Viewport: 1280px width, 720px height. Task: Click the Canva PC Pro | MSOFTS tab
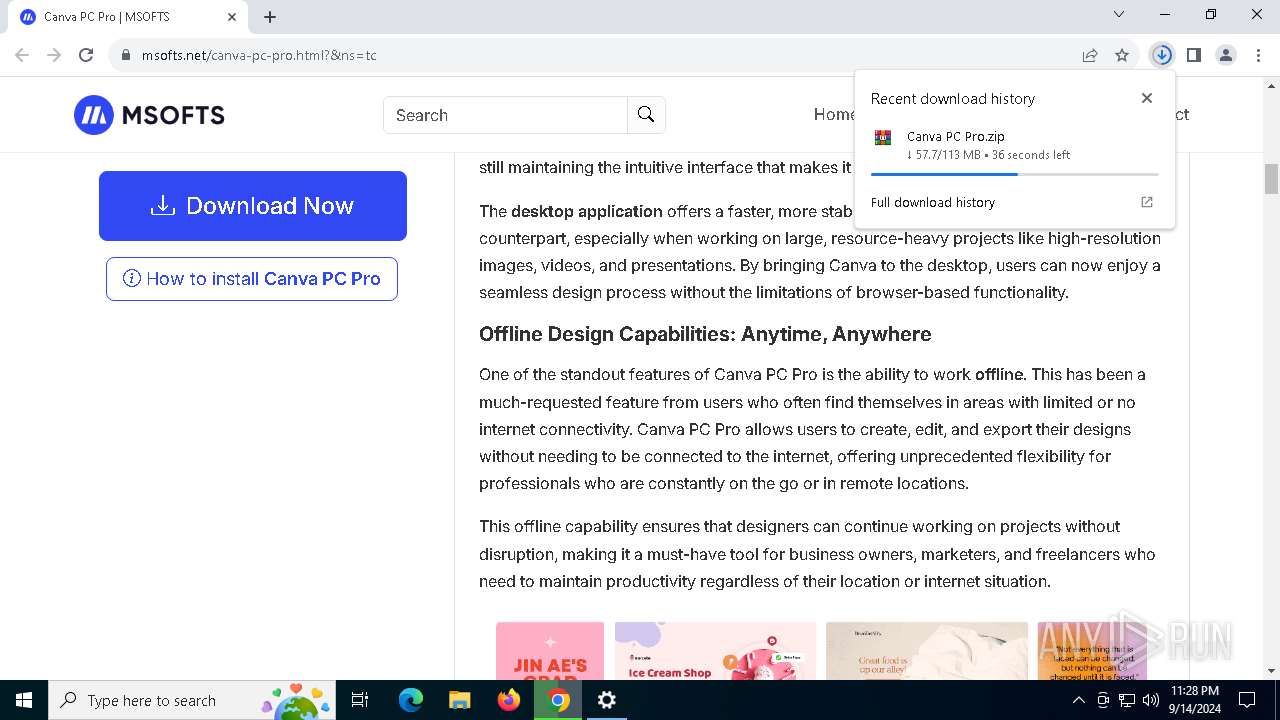[x=127, y=17]
